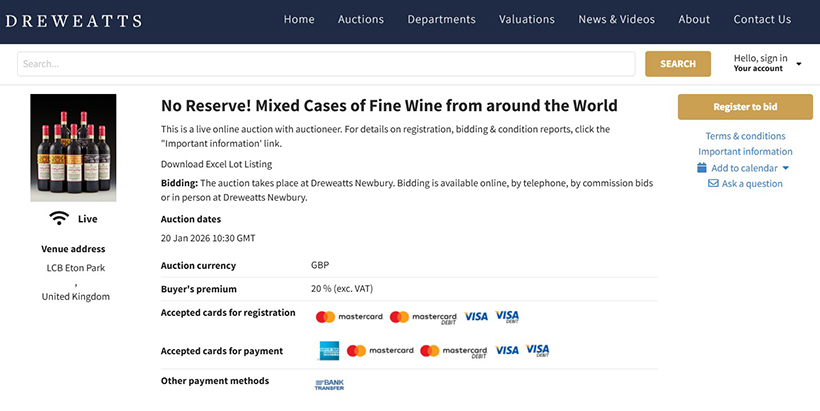This screenshot has height=411, width=820.
Task: Click the Auction currency label
Action: pyautogui.click(x=198, y=266)
